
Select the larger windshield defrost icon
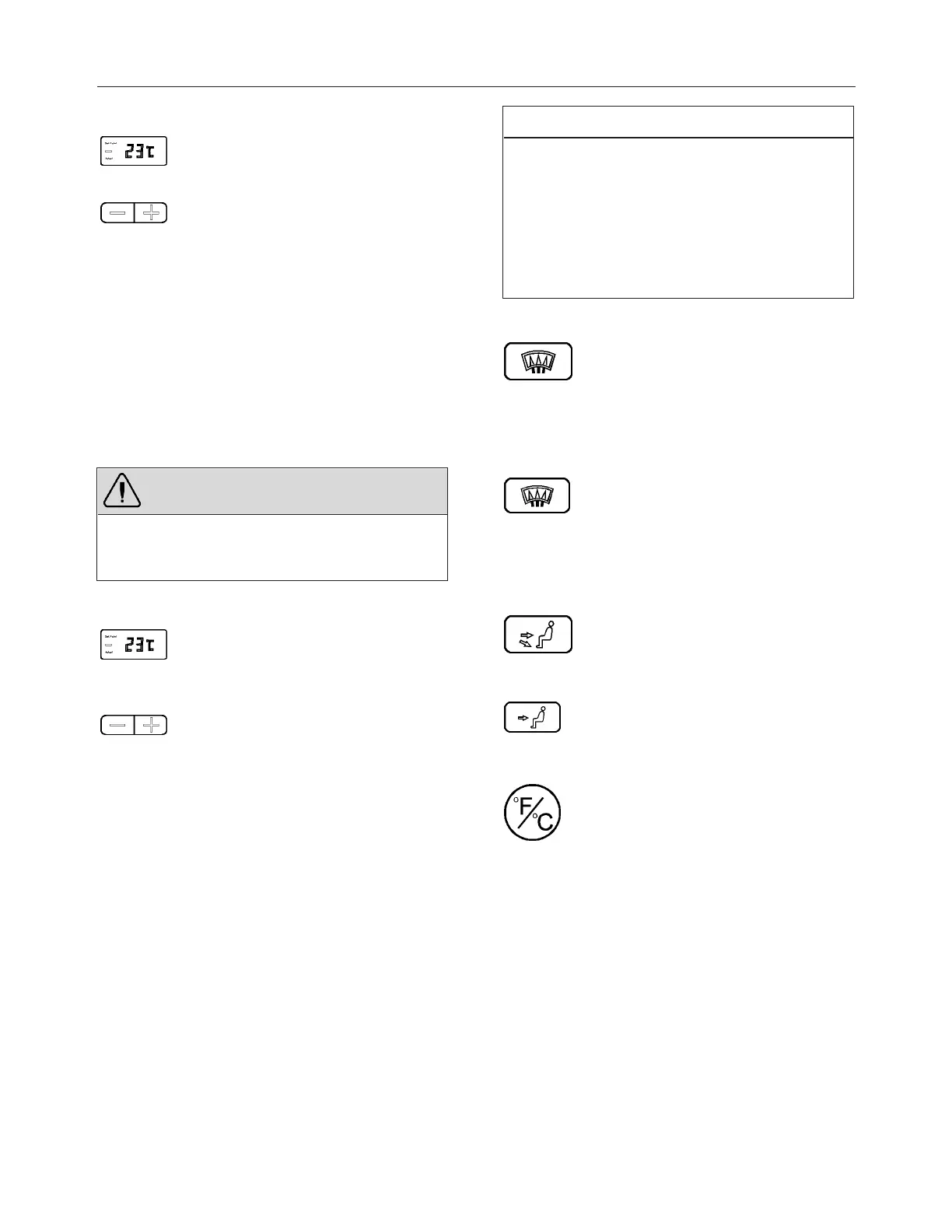click(x=538, y=362)
